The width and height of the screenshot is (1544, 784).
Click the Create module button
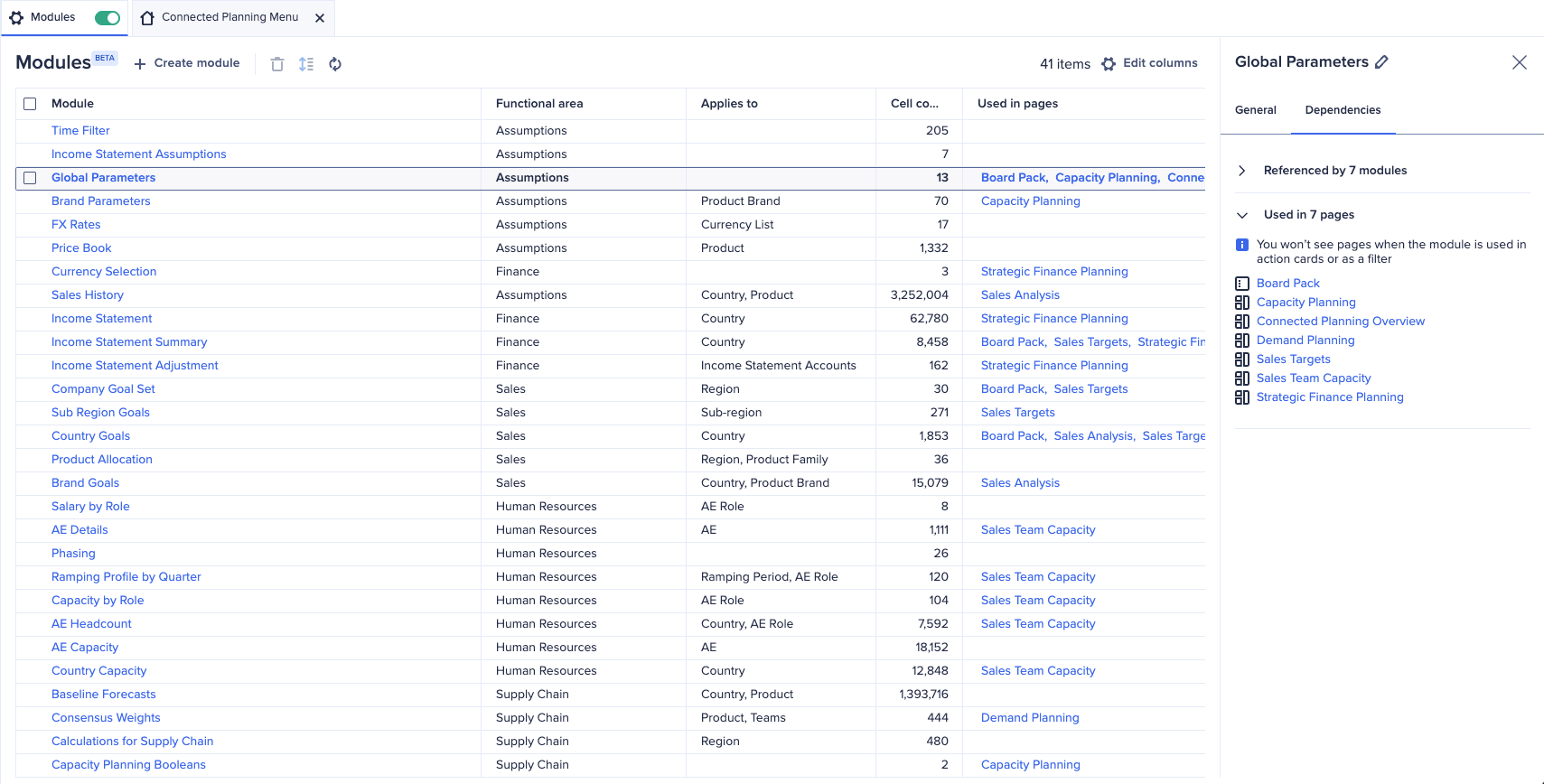point(187,63)
